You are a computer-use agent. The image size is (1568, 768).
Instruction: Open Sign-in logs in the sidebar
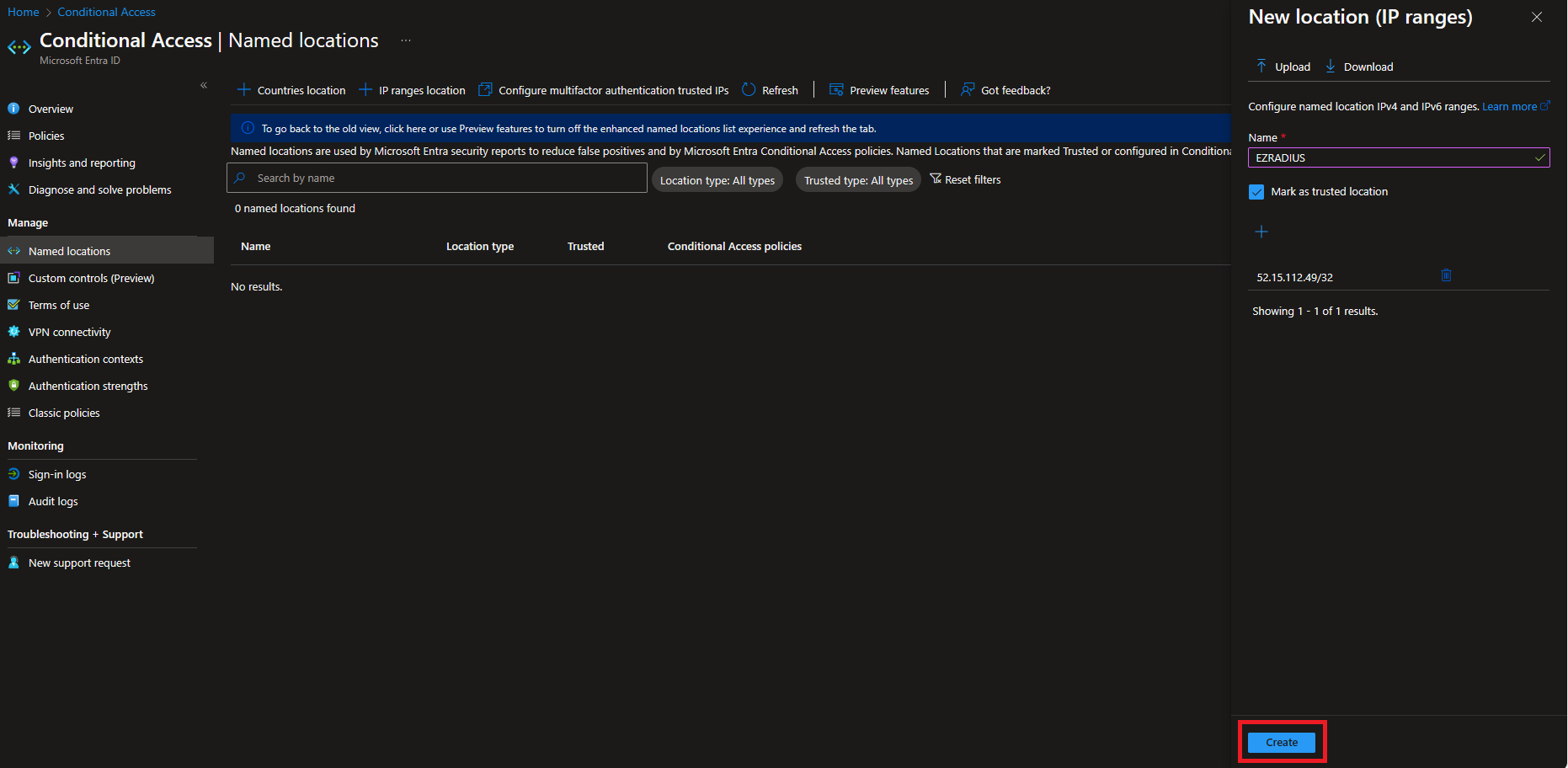click(x=57, y=474)
